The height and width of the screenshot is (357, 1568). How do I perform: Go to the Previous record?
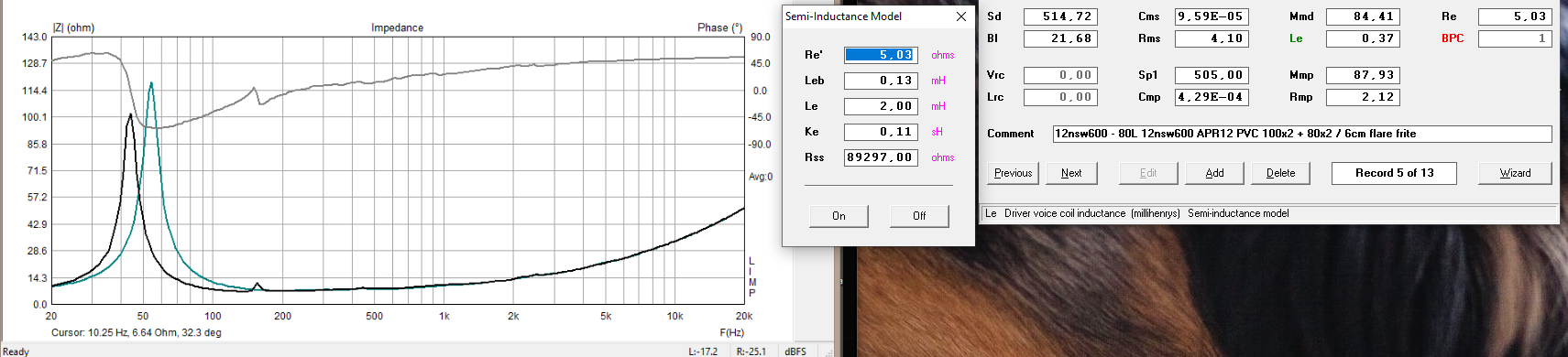pos(1013,173)
